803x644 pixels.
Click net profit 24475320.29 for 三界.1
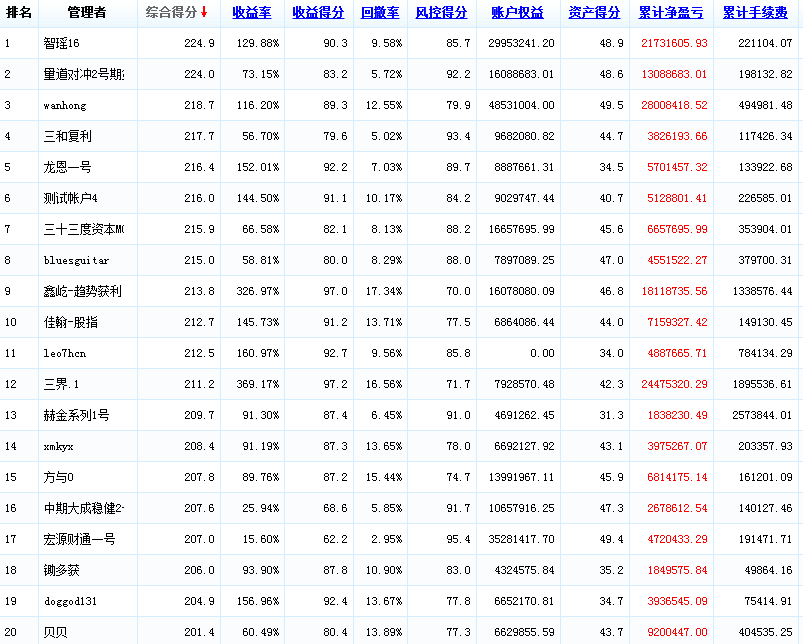pyautogui.click(x=672, y=384)
